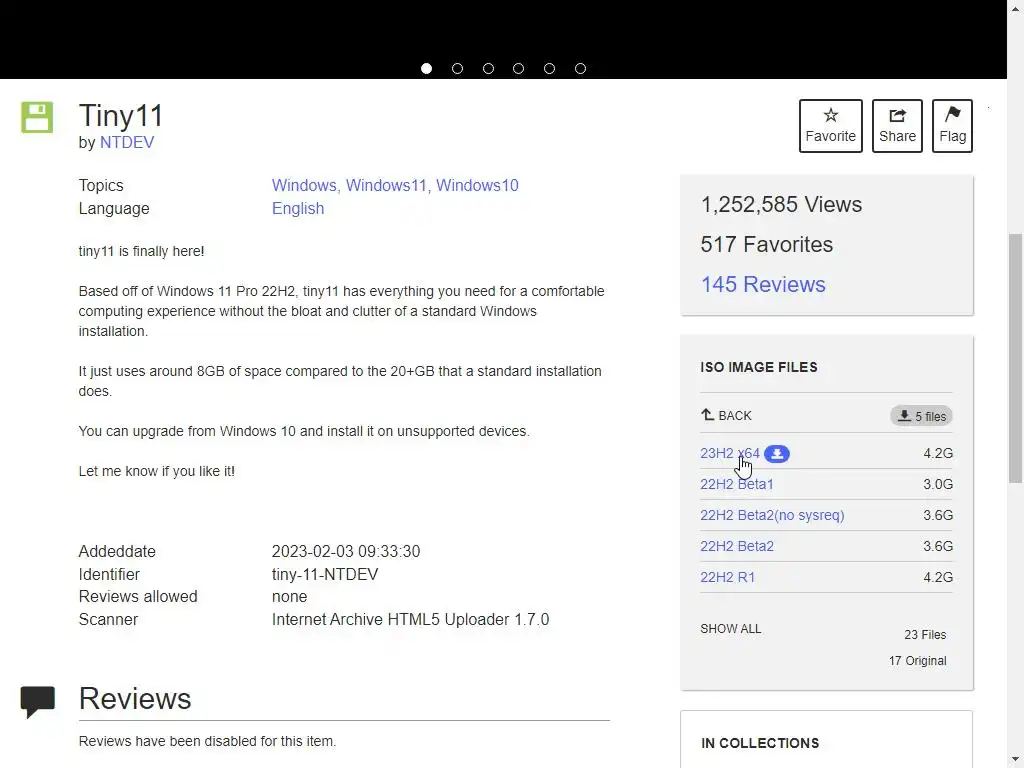Click the Reviews speech bubble icon

38,702
